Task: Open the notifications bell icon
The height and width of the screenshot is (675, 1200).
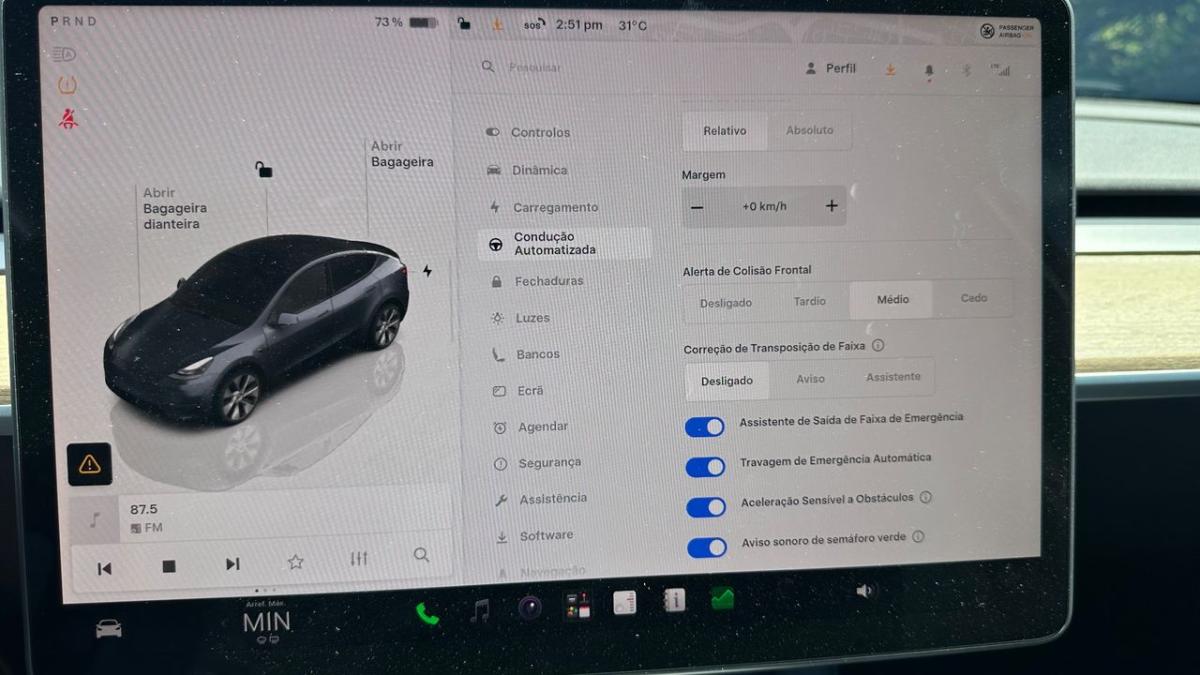Action: [929, 71]
